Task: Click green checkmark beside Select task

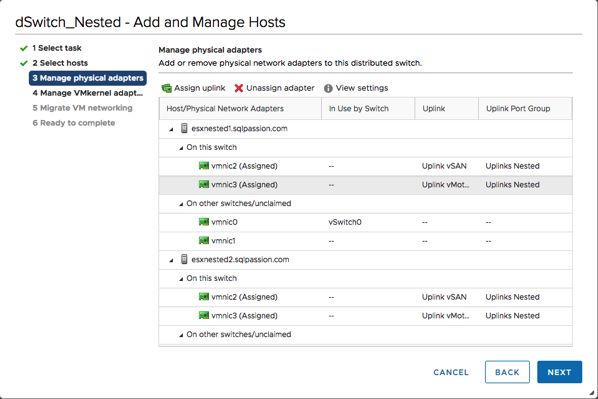Action: click(x=24, y=48)
